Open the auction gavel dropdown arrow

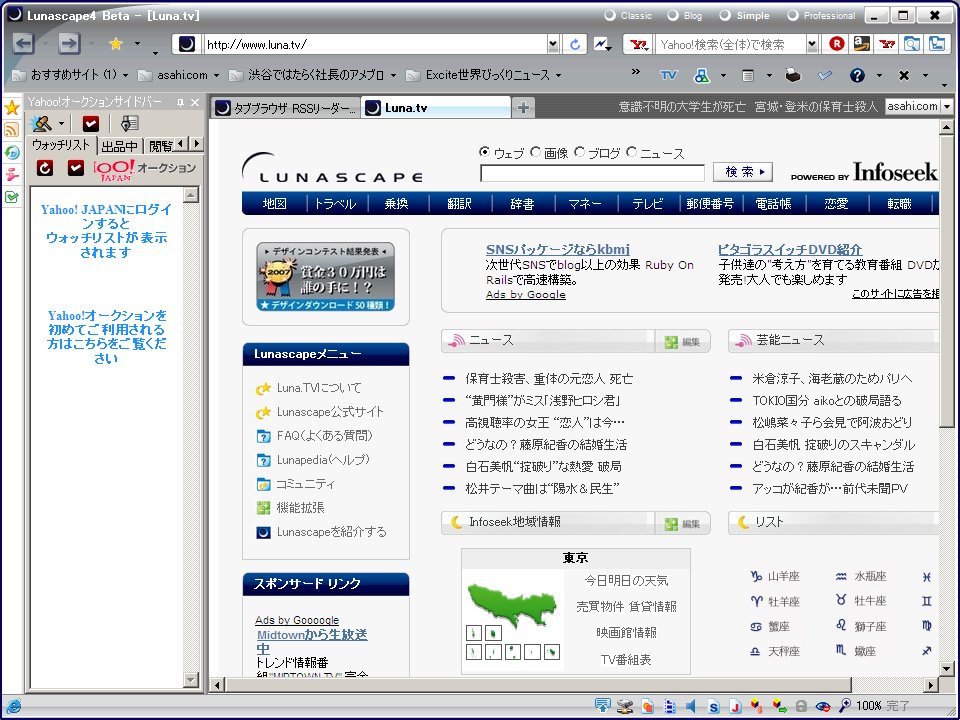click(x=61, y=124)
